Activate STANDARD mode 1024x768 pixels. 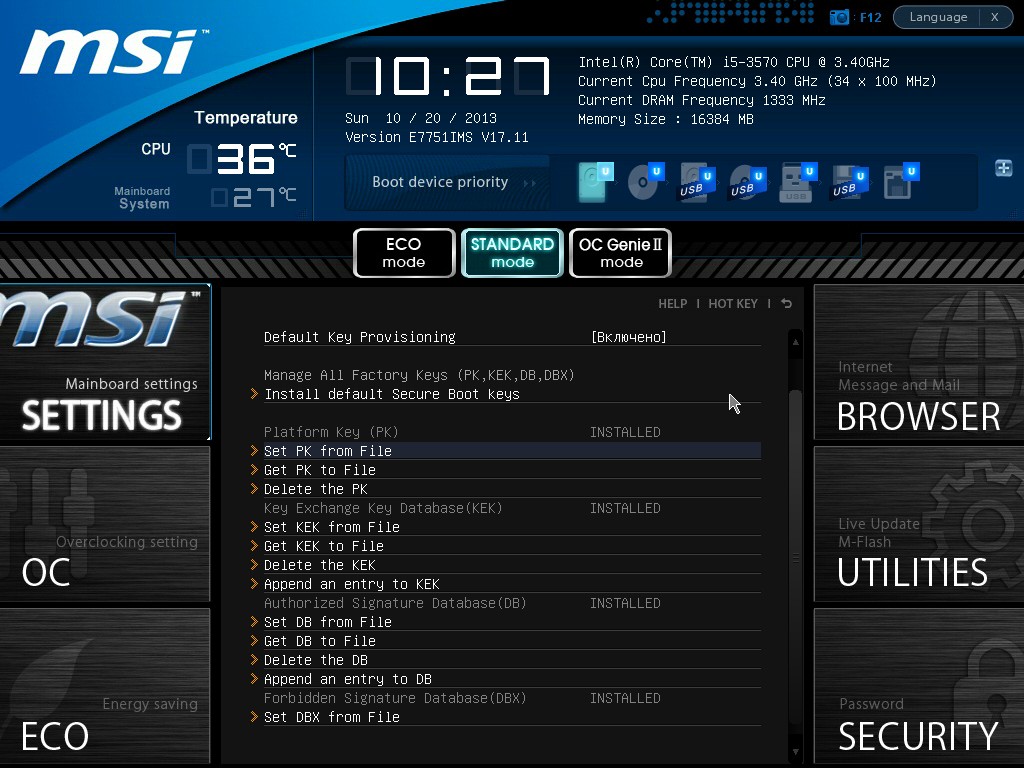[512, 253]
